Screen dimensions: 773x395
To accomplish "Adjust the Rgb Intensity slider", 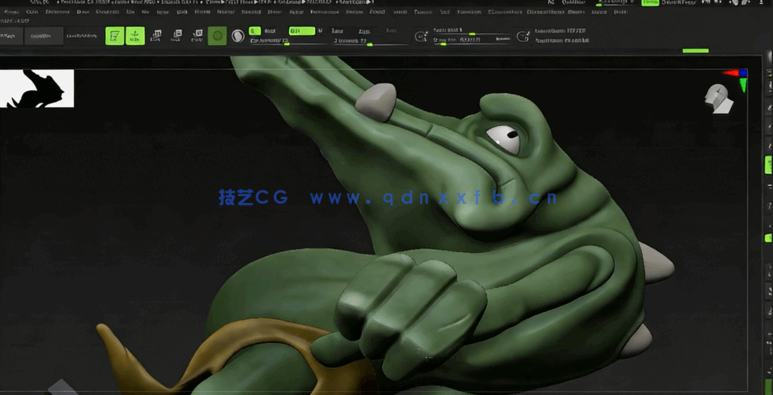I will coord(288,42).
